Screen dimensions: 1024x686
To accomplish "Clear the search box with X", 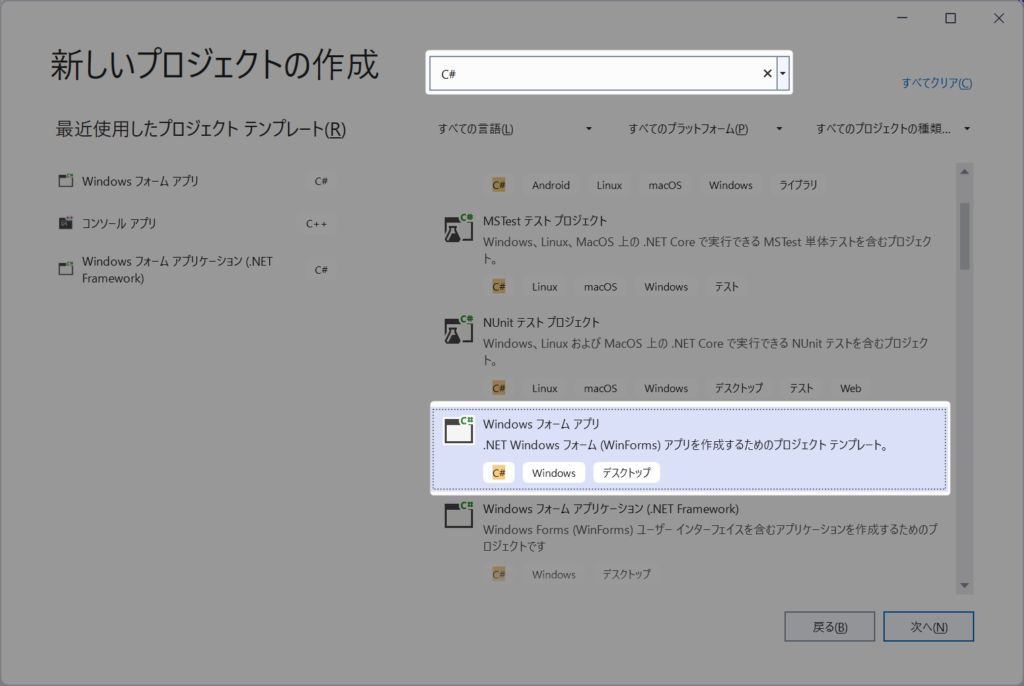I will (x=767, y=73).
